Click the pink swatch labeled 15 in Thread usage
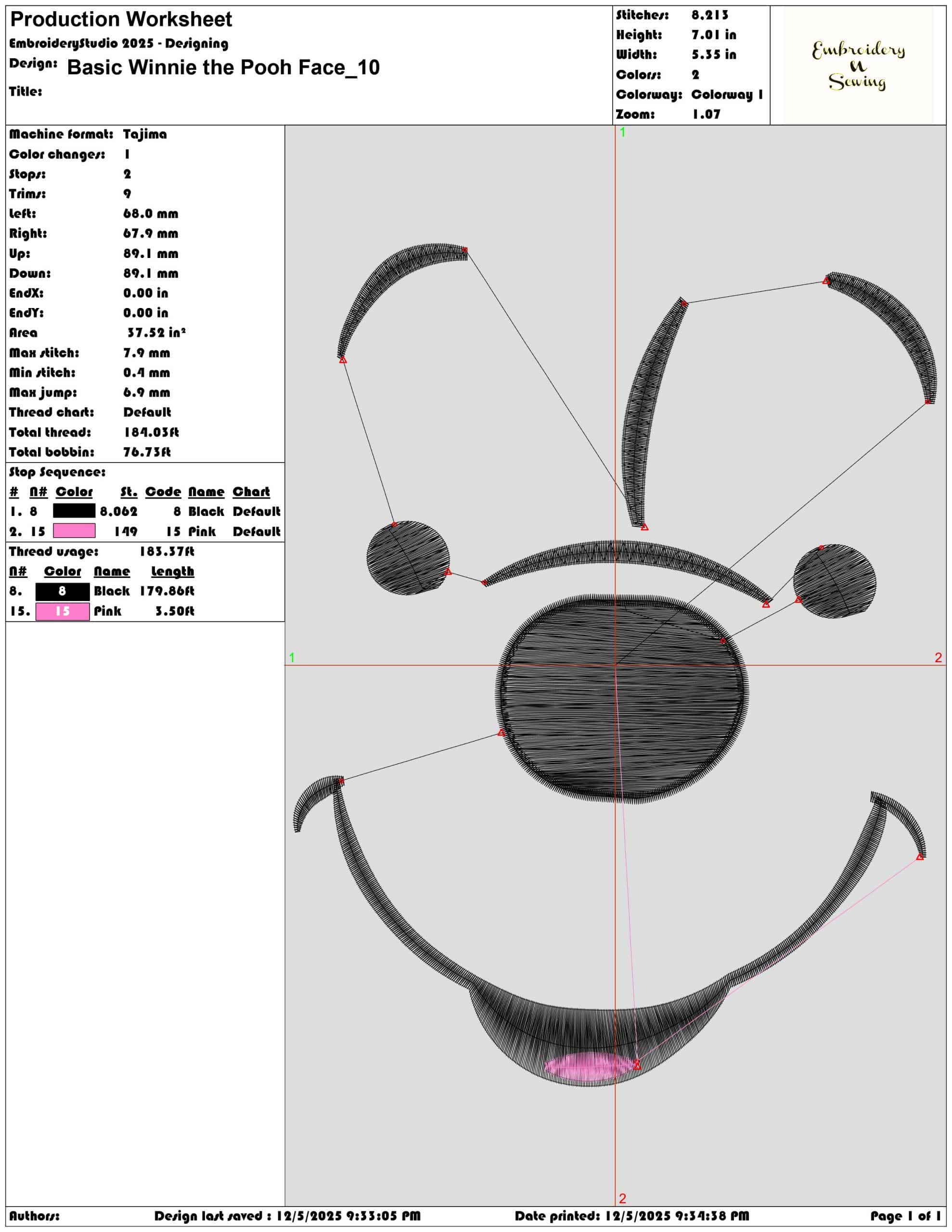The image size is (952, 1232). [62, 611]
